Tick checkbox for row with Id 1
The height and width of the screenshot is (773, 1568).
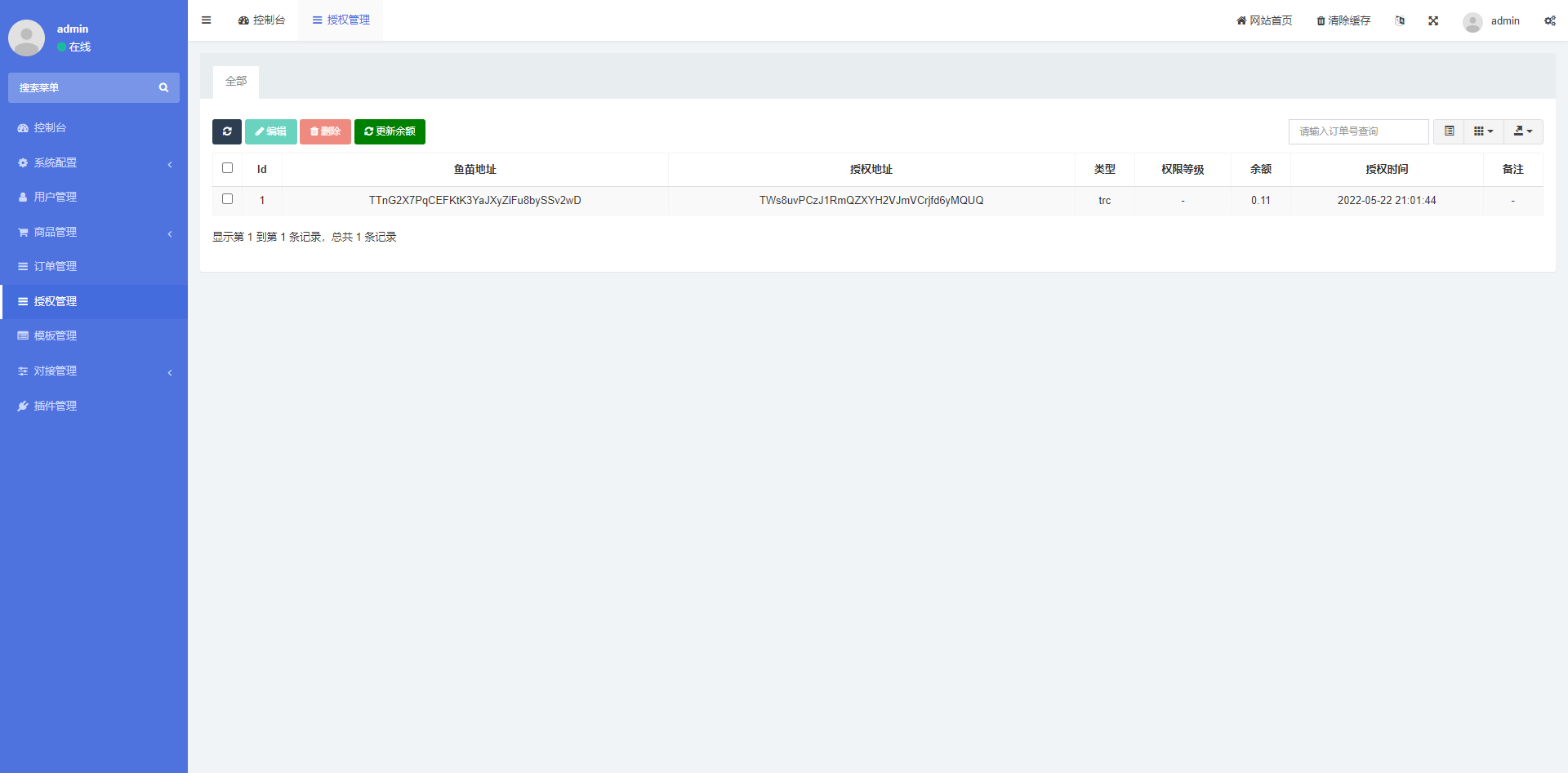tap(228, 199)
